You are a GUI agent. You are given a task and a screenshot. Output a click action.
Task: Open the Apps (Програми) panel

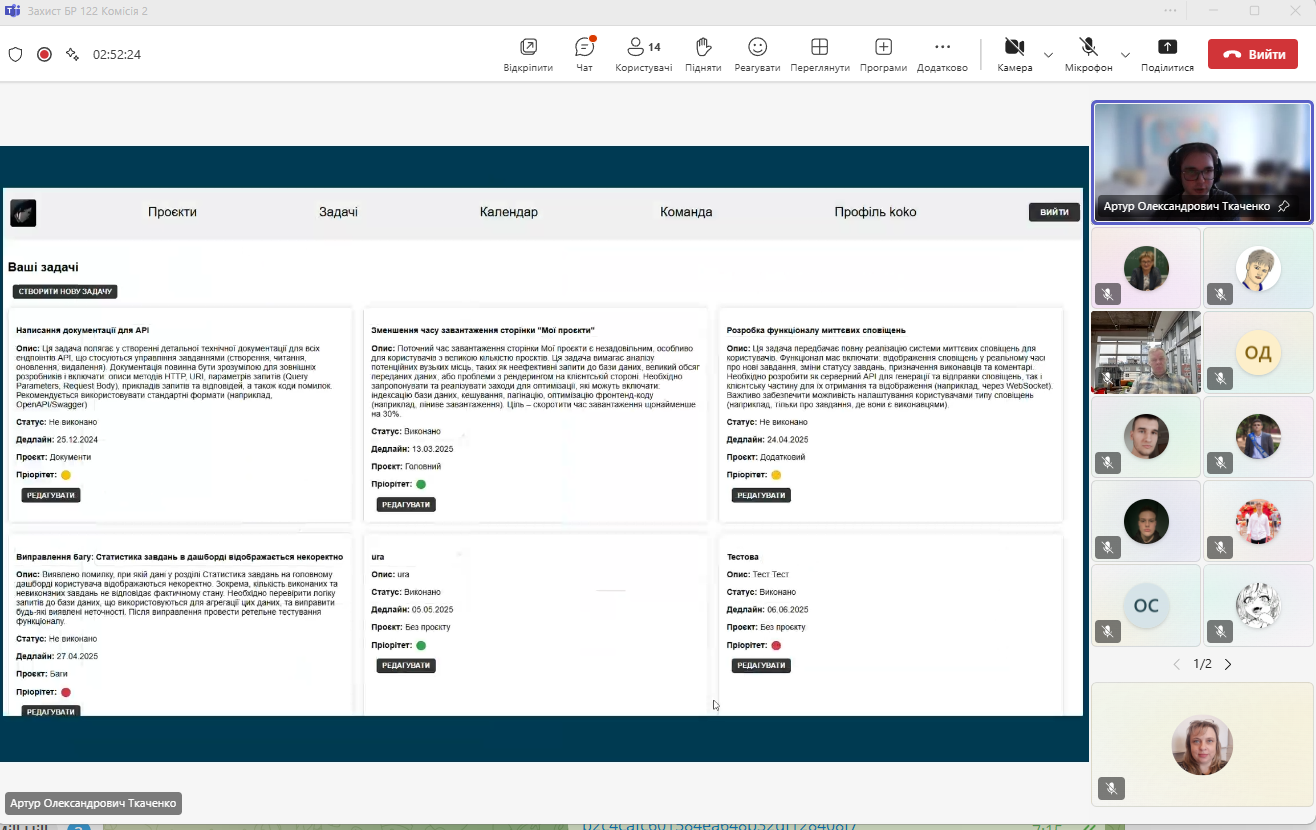[883, 54]
